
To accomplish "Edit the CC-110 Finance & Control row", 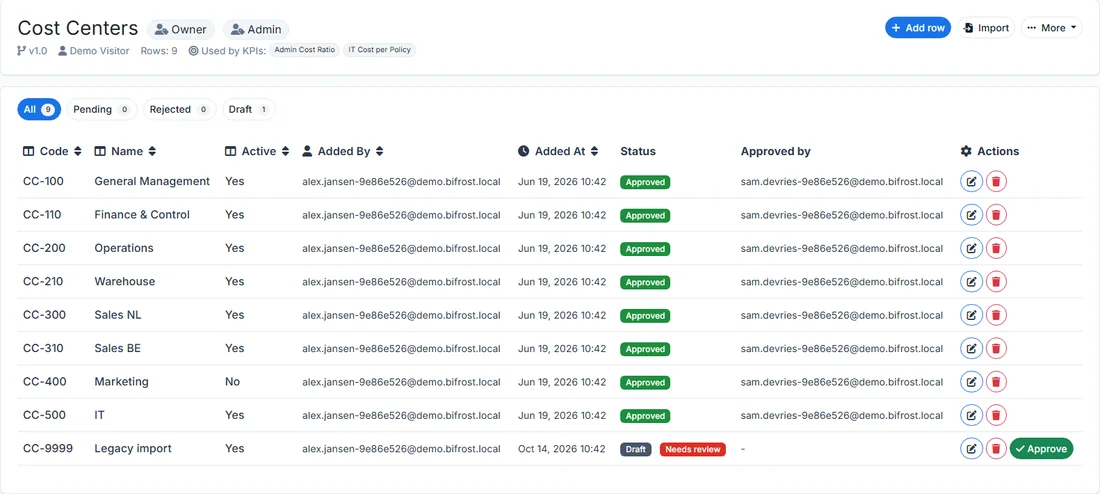I will (x=971, y=215).
